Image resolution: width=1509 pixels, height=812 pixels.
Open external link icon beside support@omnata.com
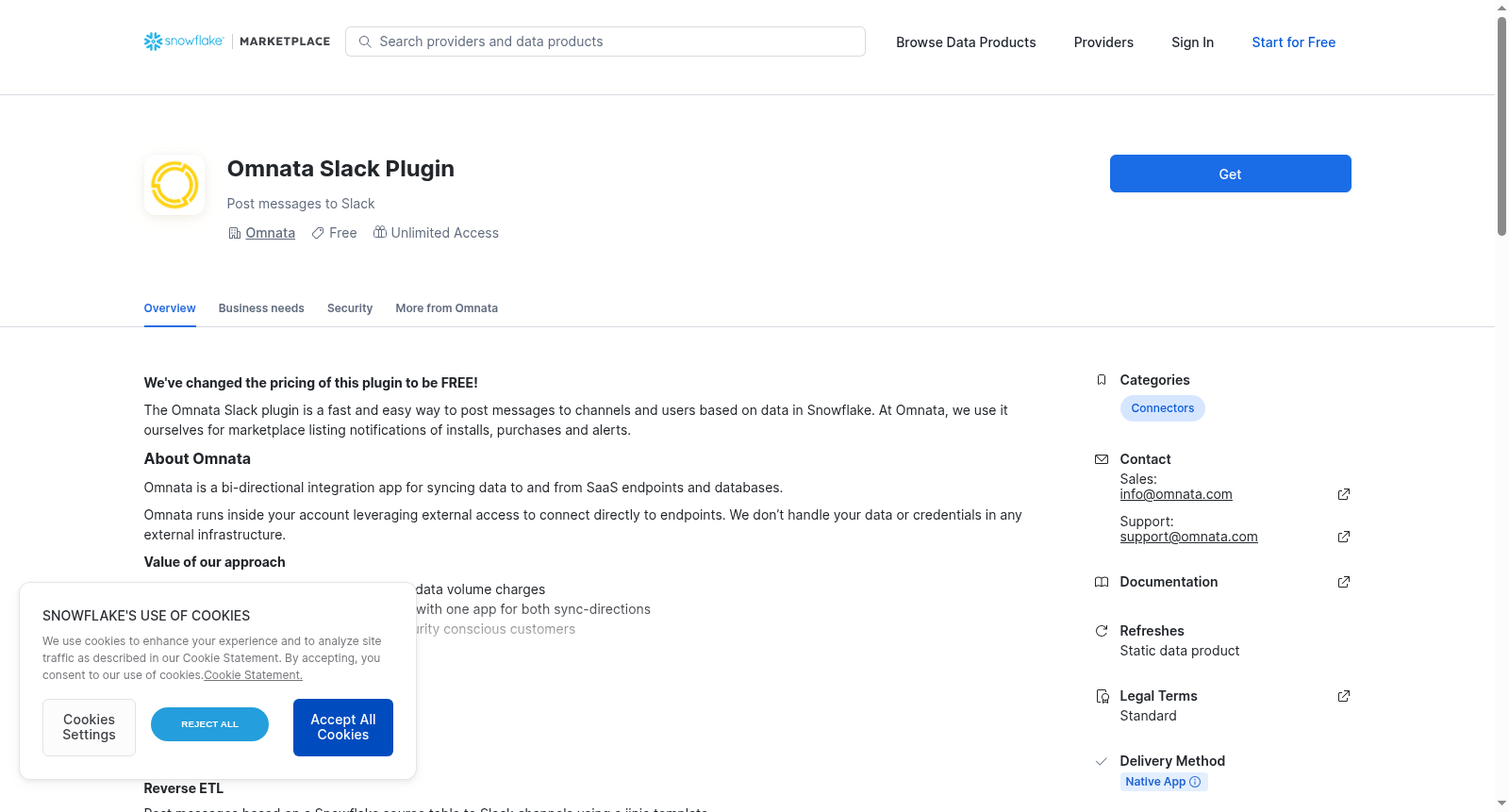coord(1344,537)
